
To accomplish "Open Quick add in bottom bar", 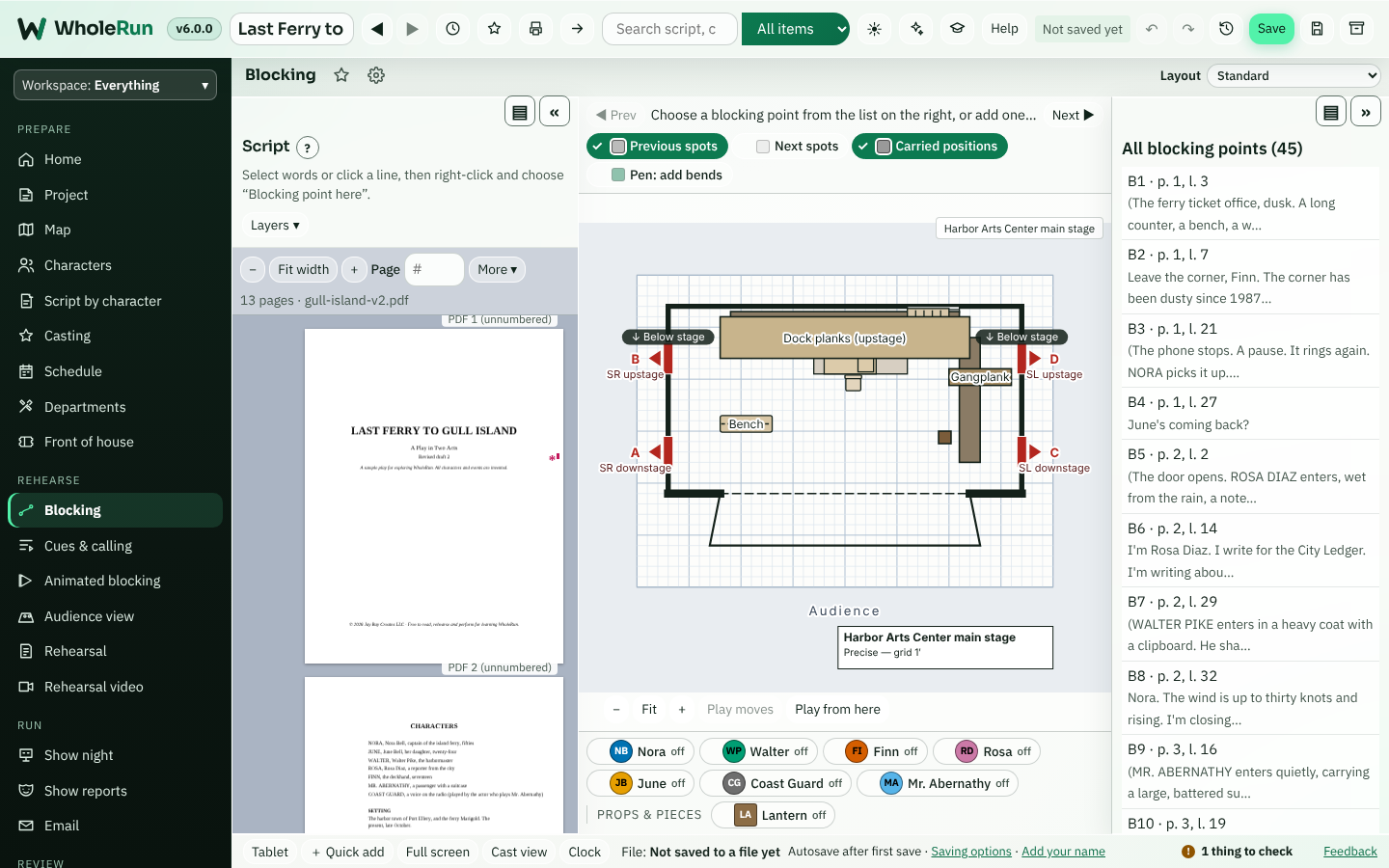I will pyautogui.click(x=347, y=852).
